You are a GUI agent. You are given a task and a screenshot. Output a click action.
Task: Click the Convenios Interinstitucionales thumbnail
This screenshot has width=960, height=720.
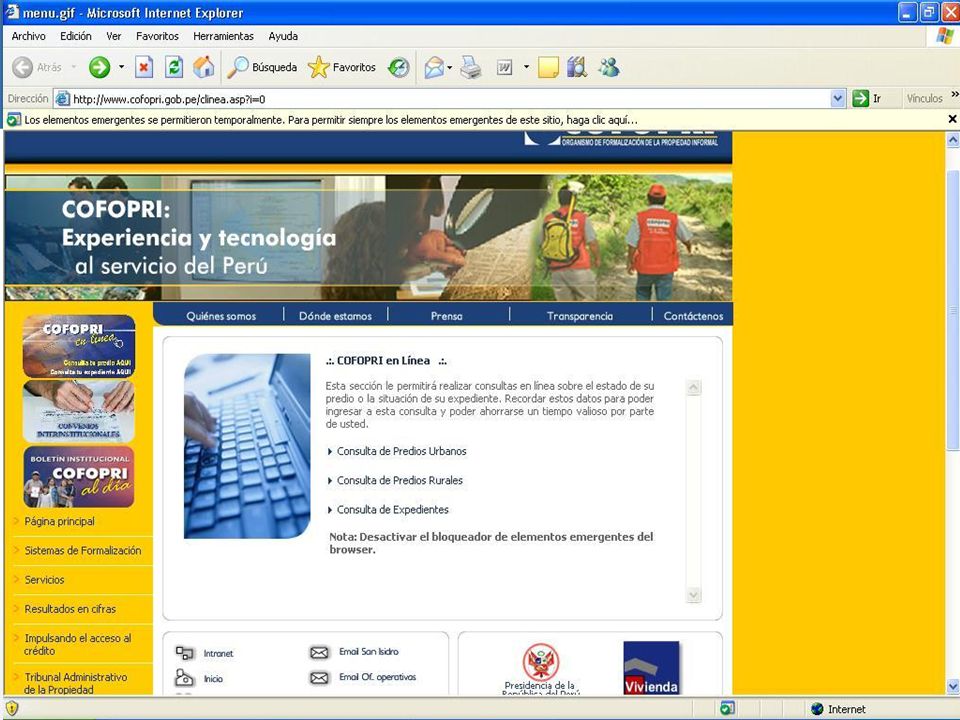click(79, 411)
